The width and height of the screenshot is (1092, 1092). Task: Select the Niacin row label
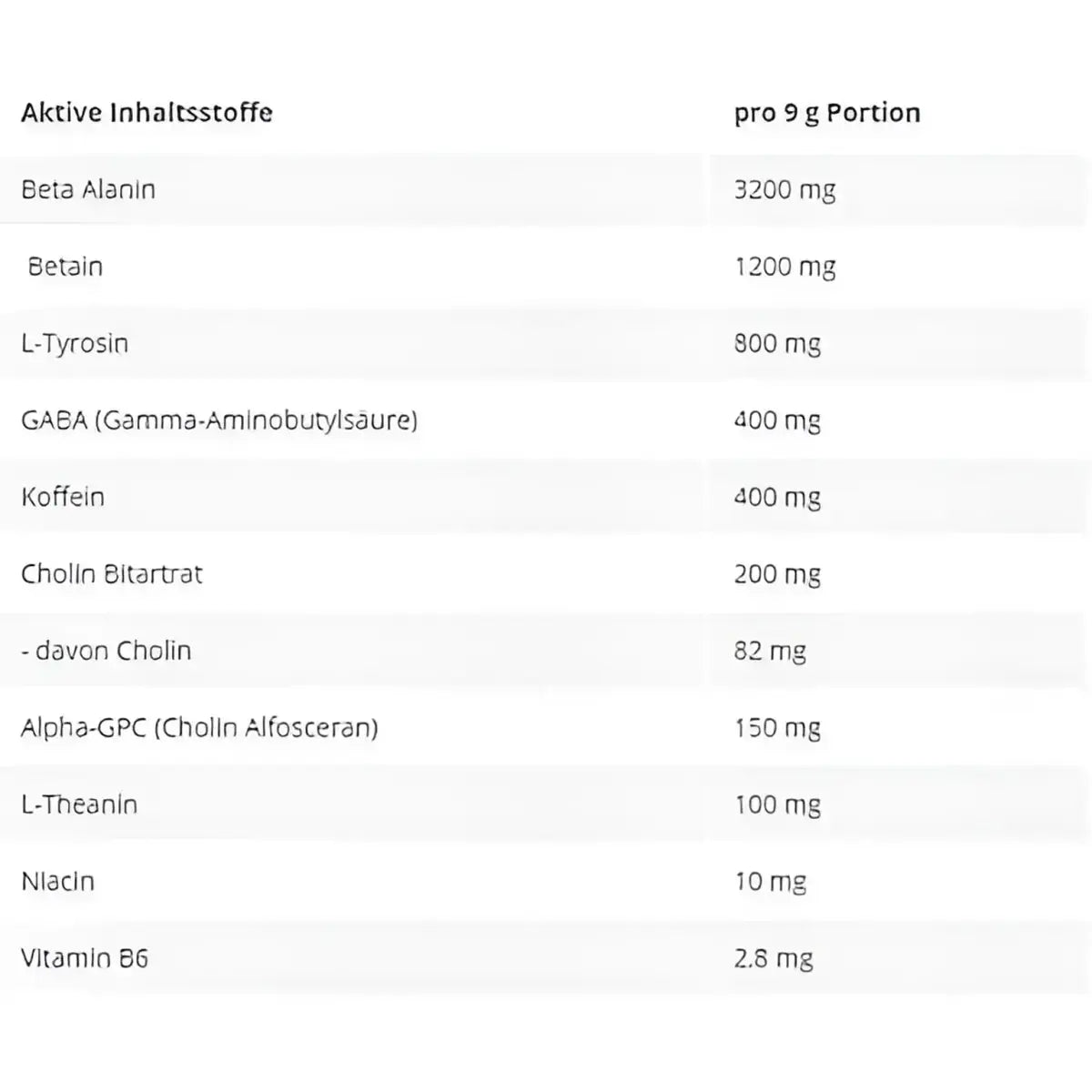tap(58, 882)
